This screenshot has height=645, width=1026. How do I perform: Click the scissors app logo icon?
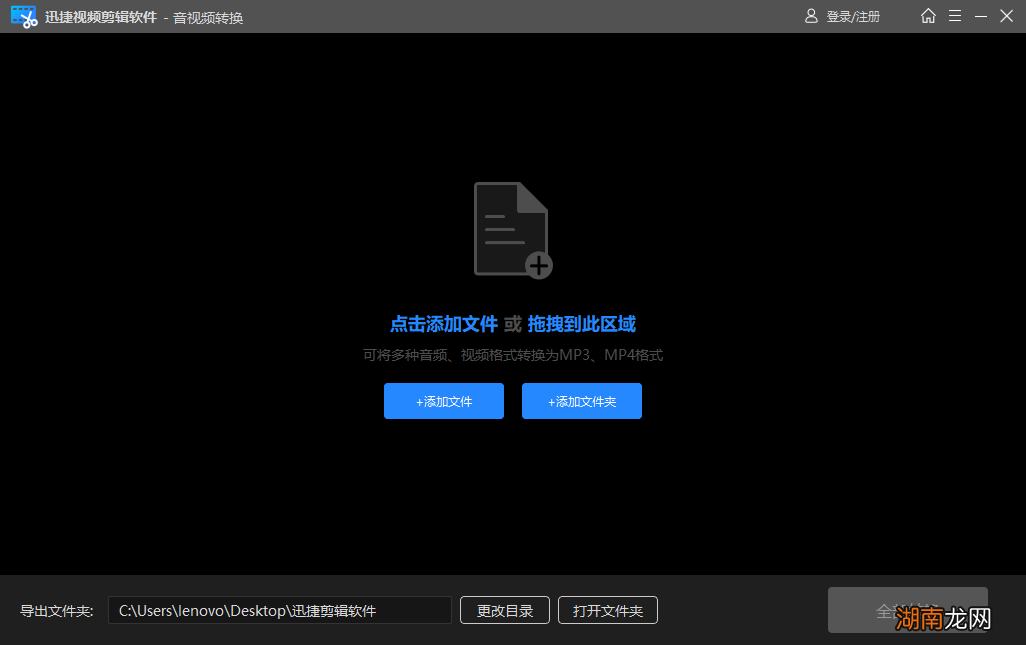pyautogui.click(x=22, y=16)
